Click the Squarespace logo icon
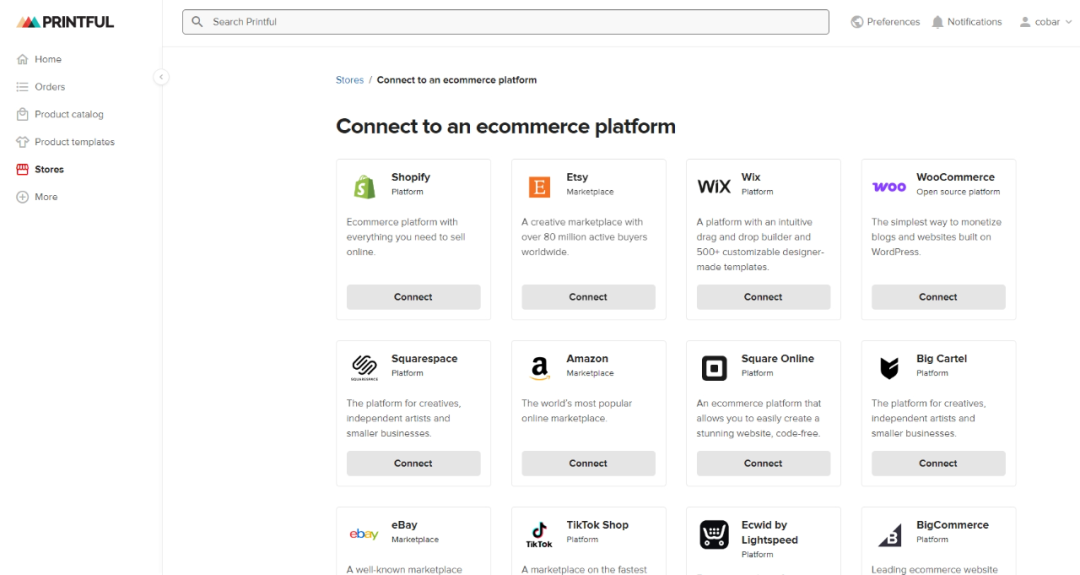Image resolution: width=1080 pixels, height=575 pixels. pos(364,368)
